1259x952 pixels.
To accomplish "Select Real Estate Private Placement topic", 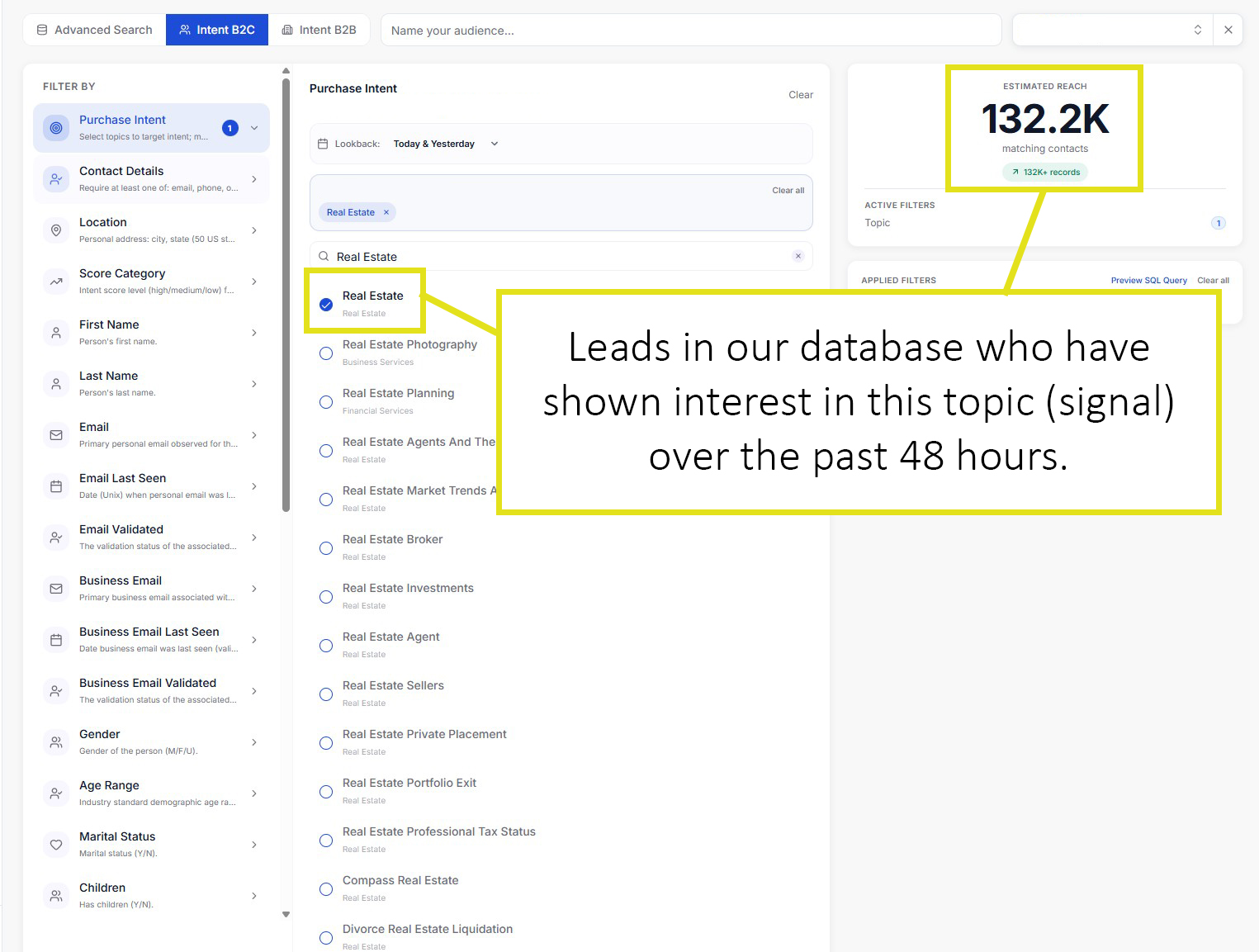I will click(326, 743).
